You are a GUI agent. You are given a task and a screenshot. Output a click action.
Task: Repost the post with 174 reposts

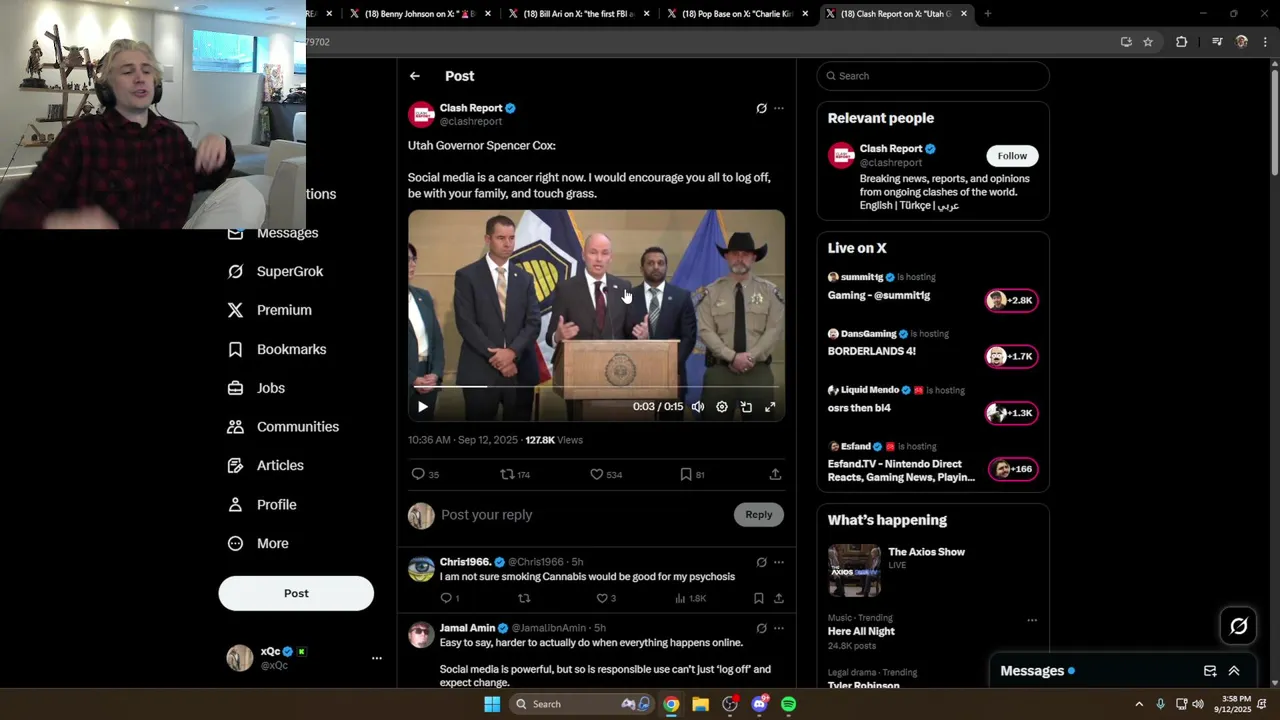pyautogui.click(x=515, y=474)
